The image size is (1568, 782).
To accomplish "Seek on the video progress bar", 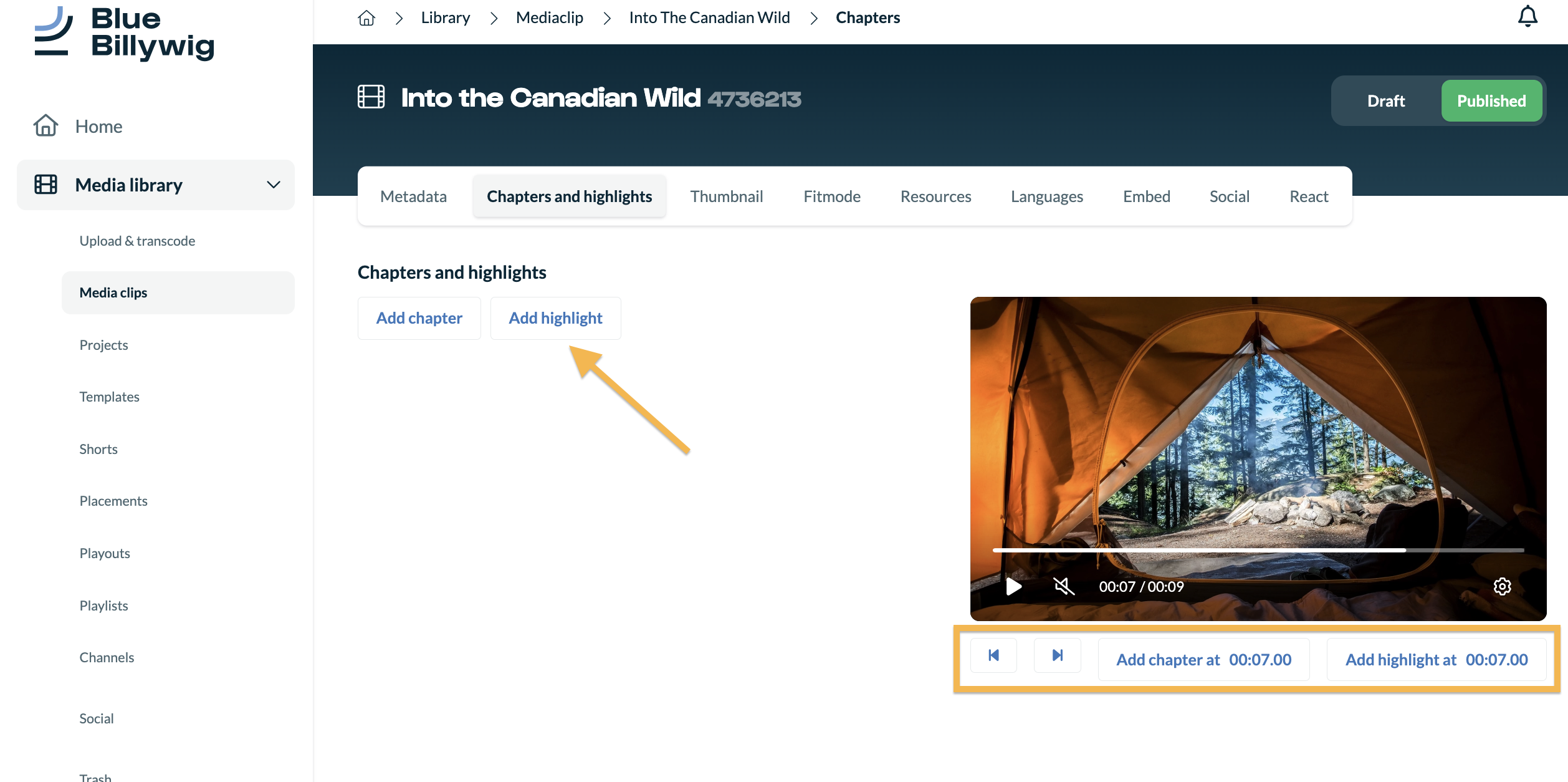I will (1258, 550).
